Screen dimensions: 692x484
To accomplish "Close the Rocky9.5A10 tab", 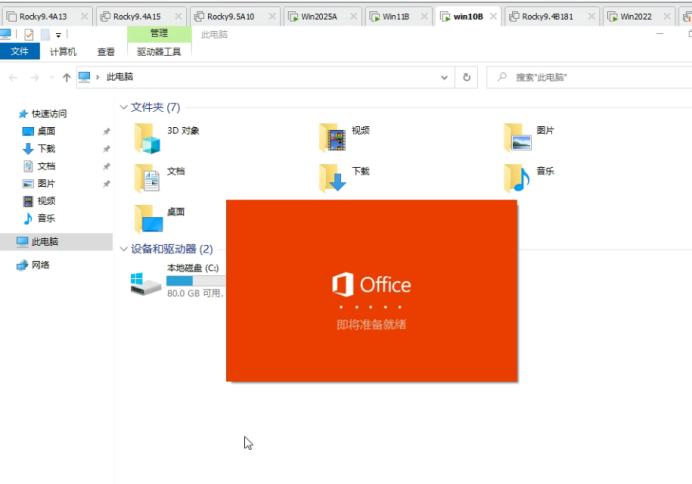I will tap(272, 16).
